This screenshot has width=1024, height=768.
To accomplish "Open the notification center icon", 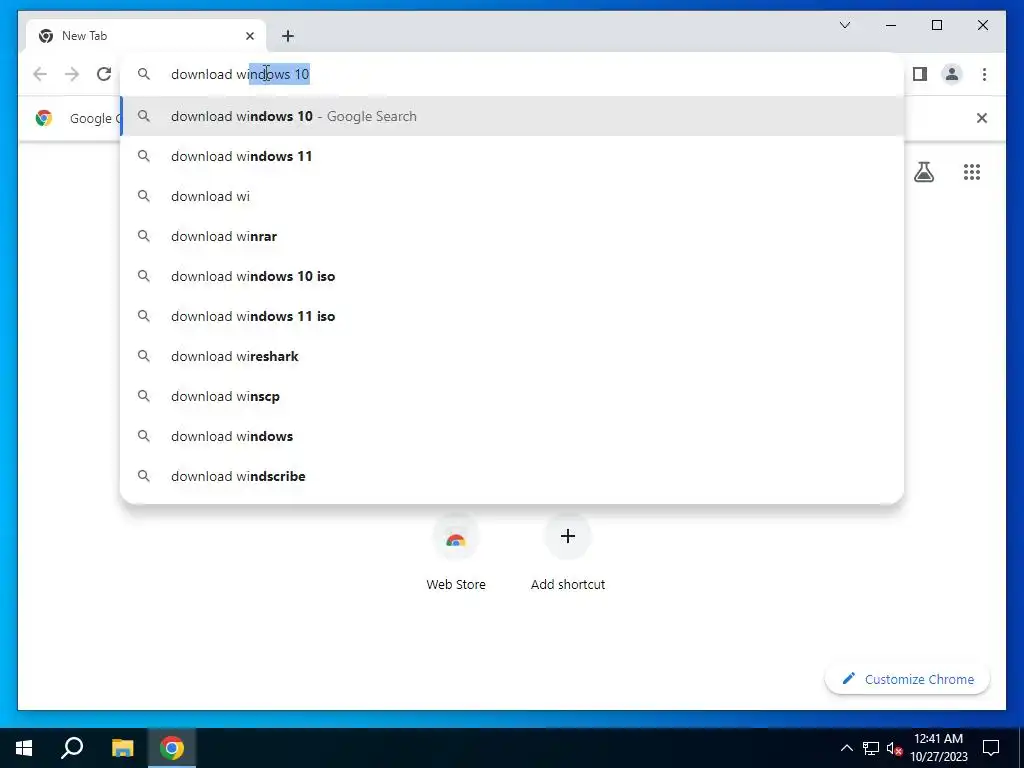I will click(991, 748).
